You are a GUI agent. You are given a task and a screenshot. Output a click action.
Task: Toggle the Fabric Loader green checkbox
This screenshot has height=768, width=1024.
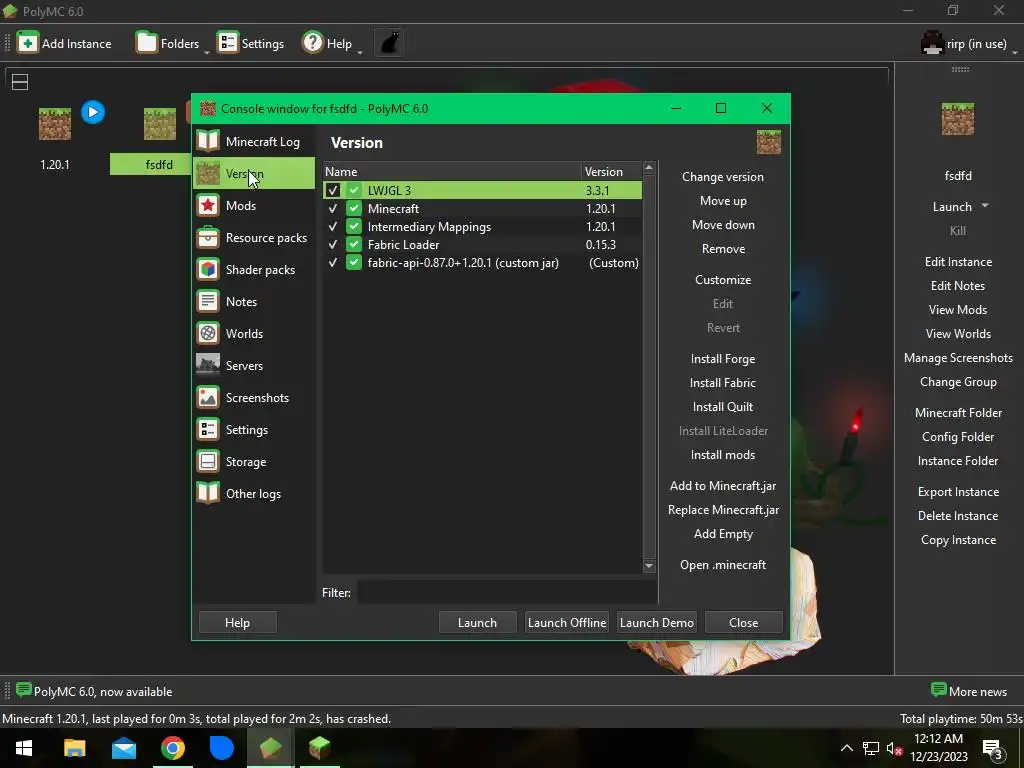354,244
